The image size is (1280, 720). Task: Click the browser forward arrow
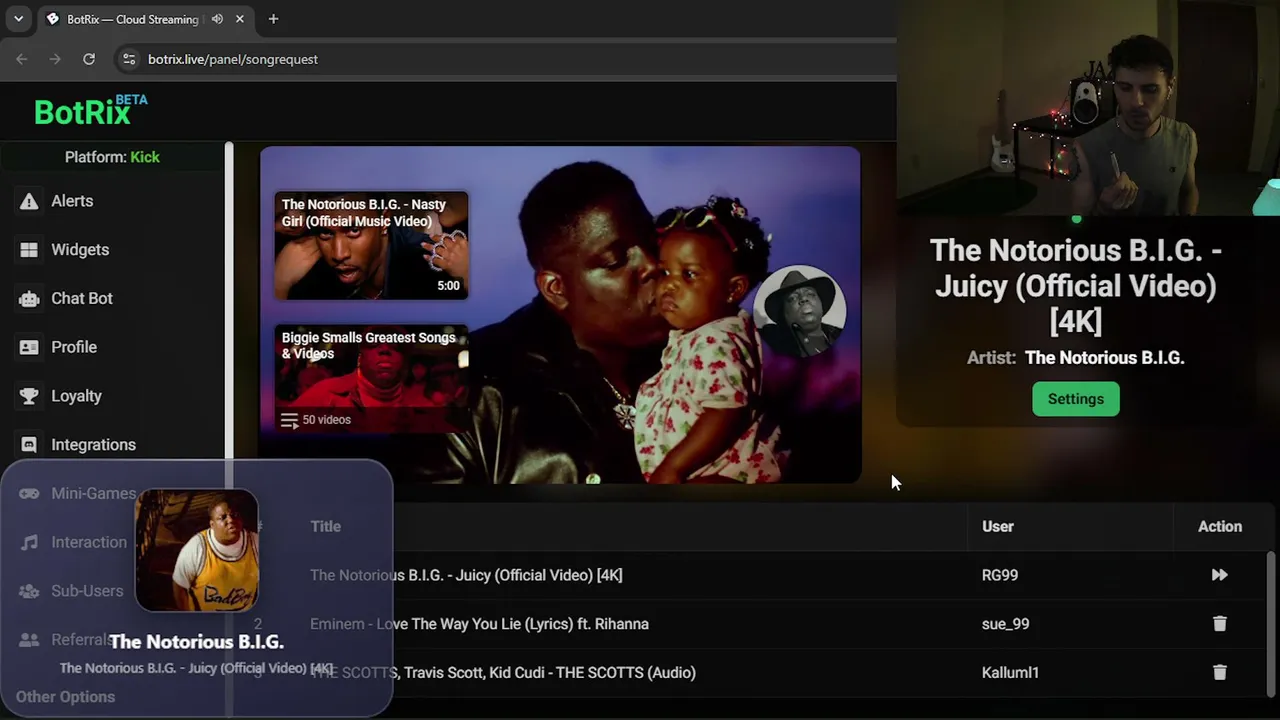tap(55, 59)
